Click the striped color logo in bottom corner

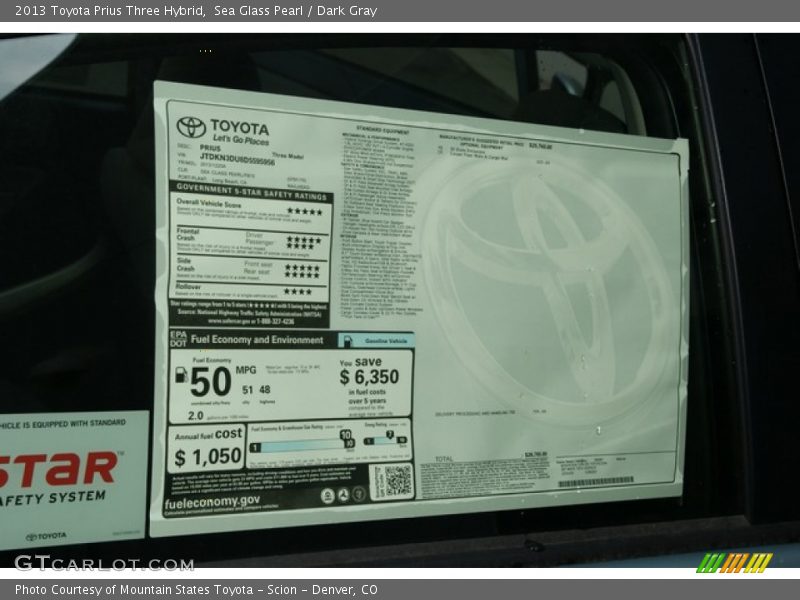[735, 563]
